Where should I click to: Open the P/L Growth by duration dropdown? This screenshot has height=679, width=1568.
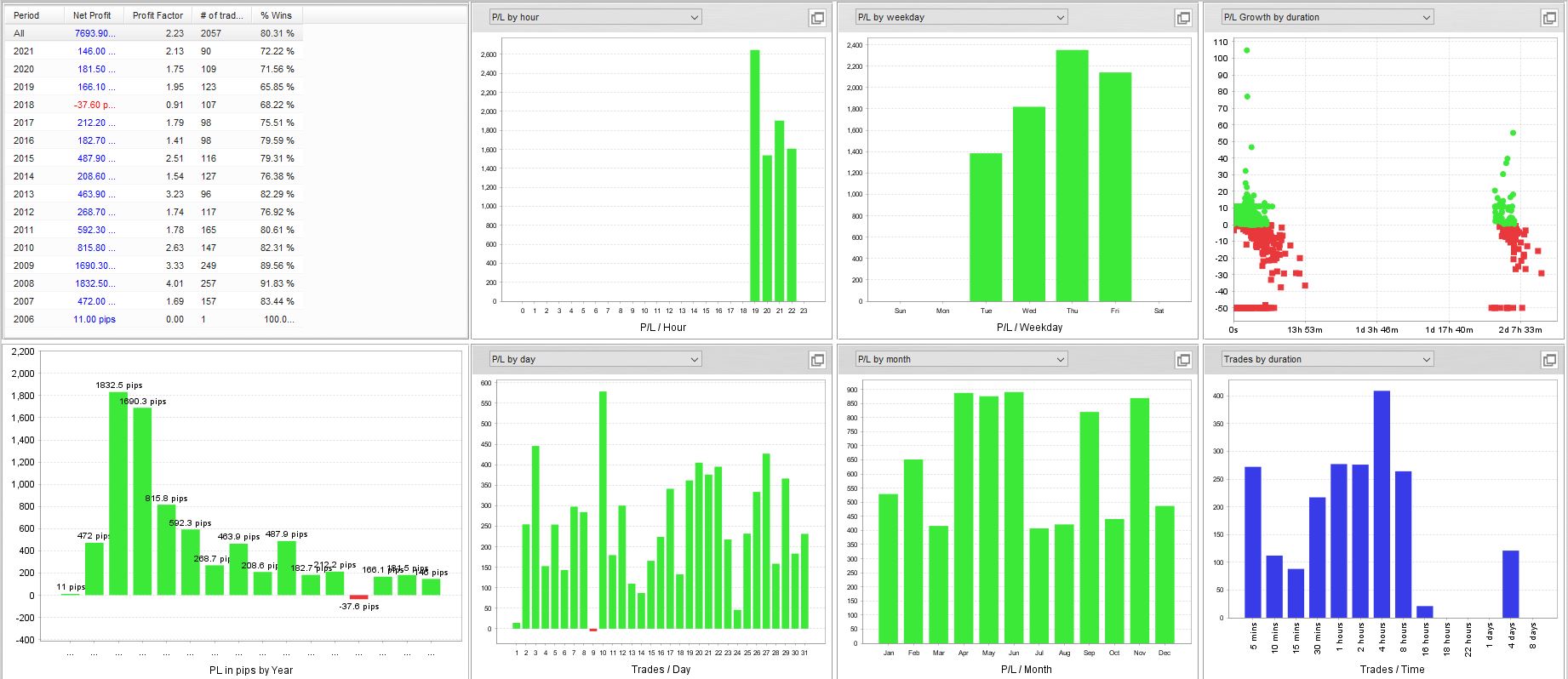pyautogui.click(x=1327, y=17)
